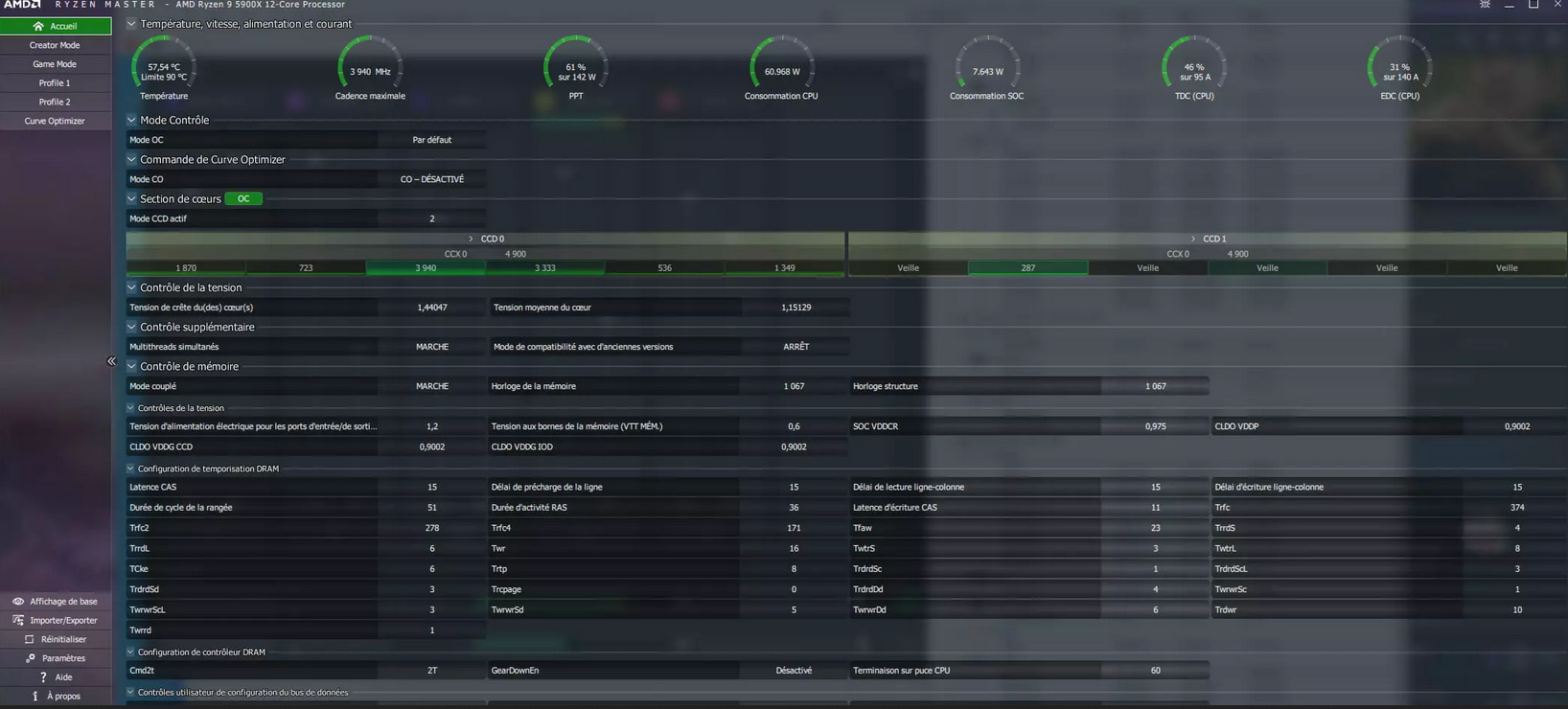This screenshot has width=1568, height=709.
Task: Collapse Contrôles utilisateur de configuration du bus de données
Action: [x=130, y=693]
